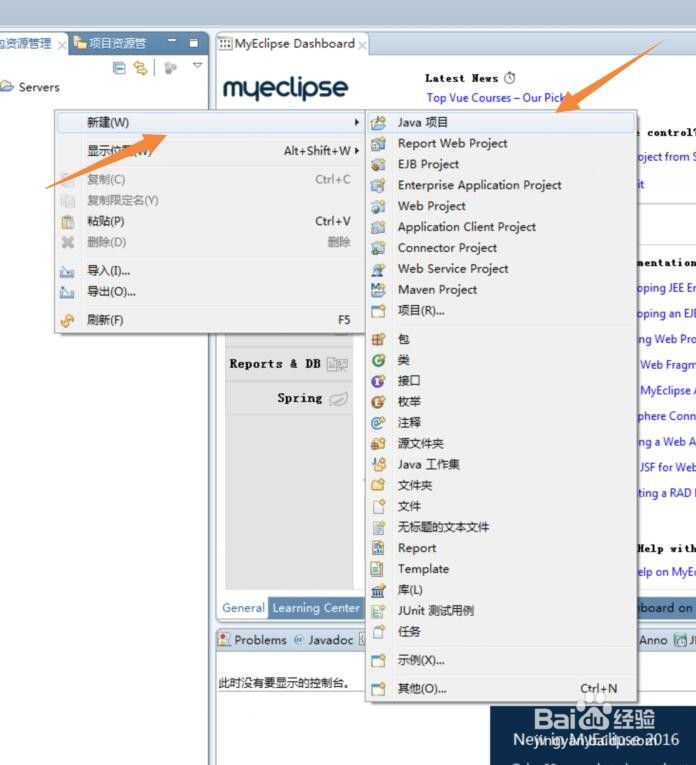Screen dimensions: 696x765
Task: Click the Web Project globe icon
Action: 378,206
